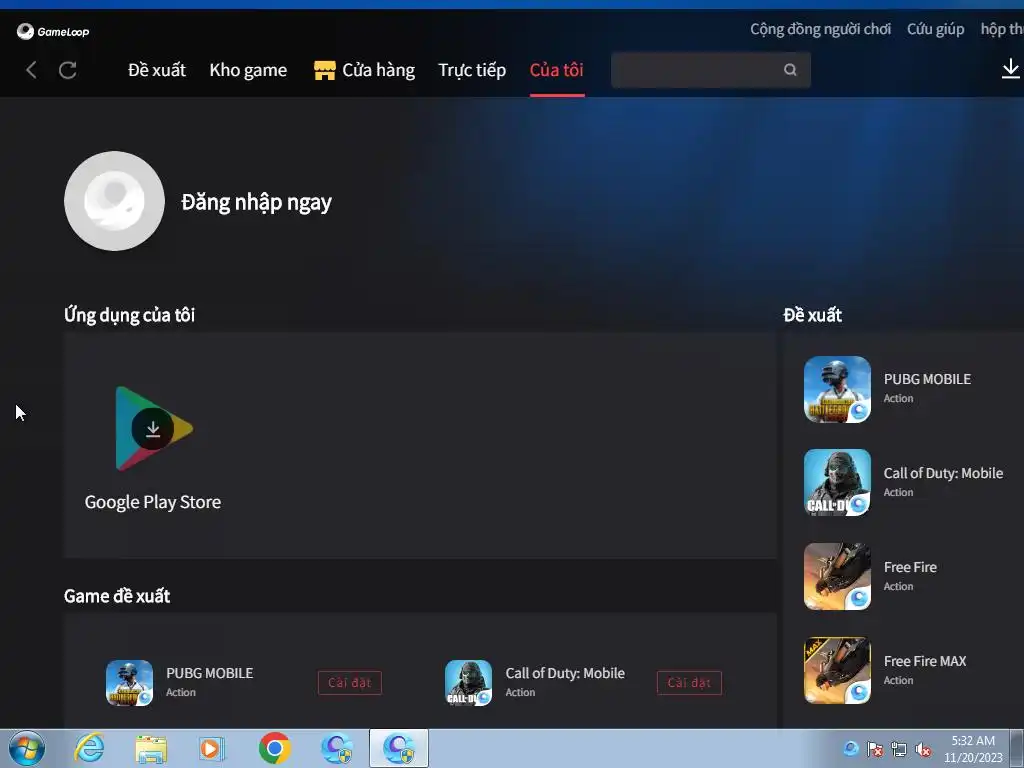Click inside the search box
This screenshot has width=1024, height=768.
[711, 70]
